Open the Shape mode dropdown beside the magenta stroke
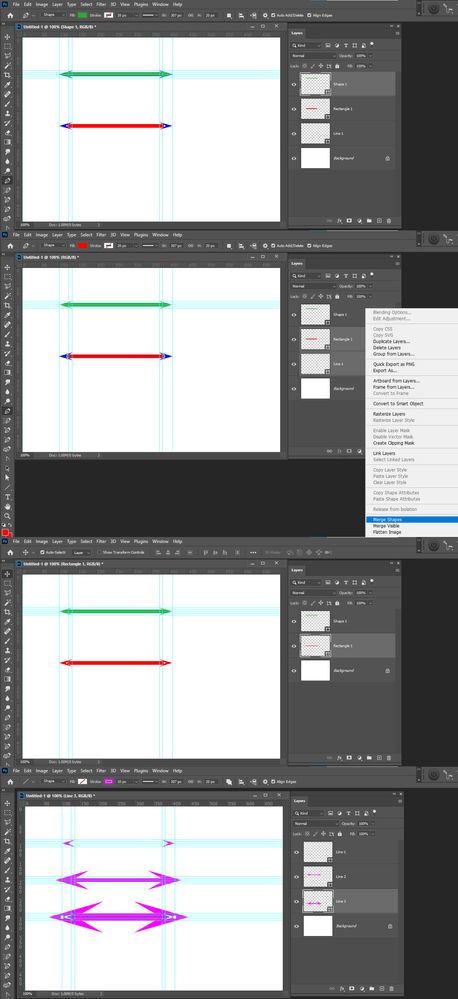 tap(54, 781)
